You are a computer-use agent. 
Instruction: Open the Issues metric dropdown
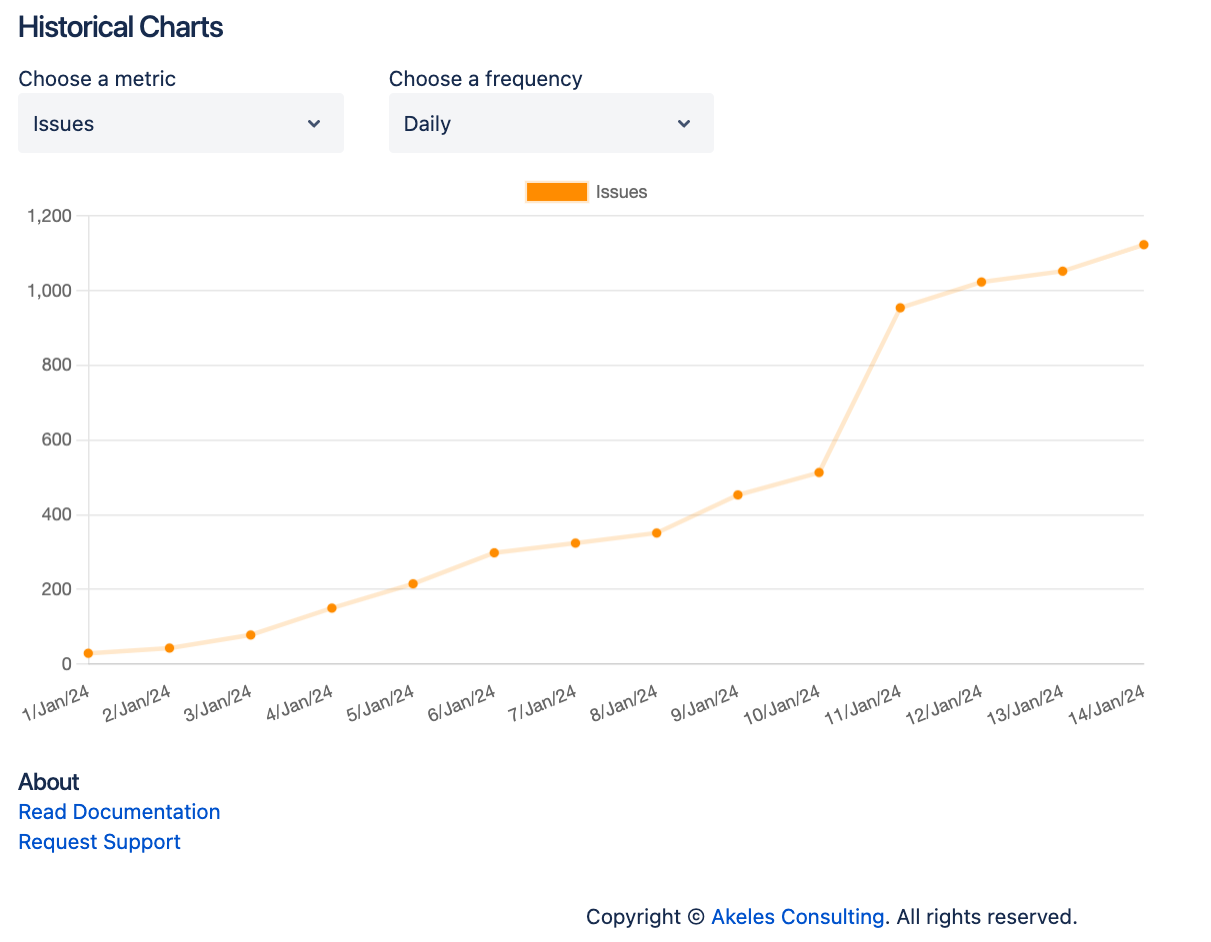click(180, 124)
